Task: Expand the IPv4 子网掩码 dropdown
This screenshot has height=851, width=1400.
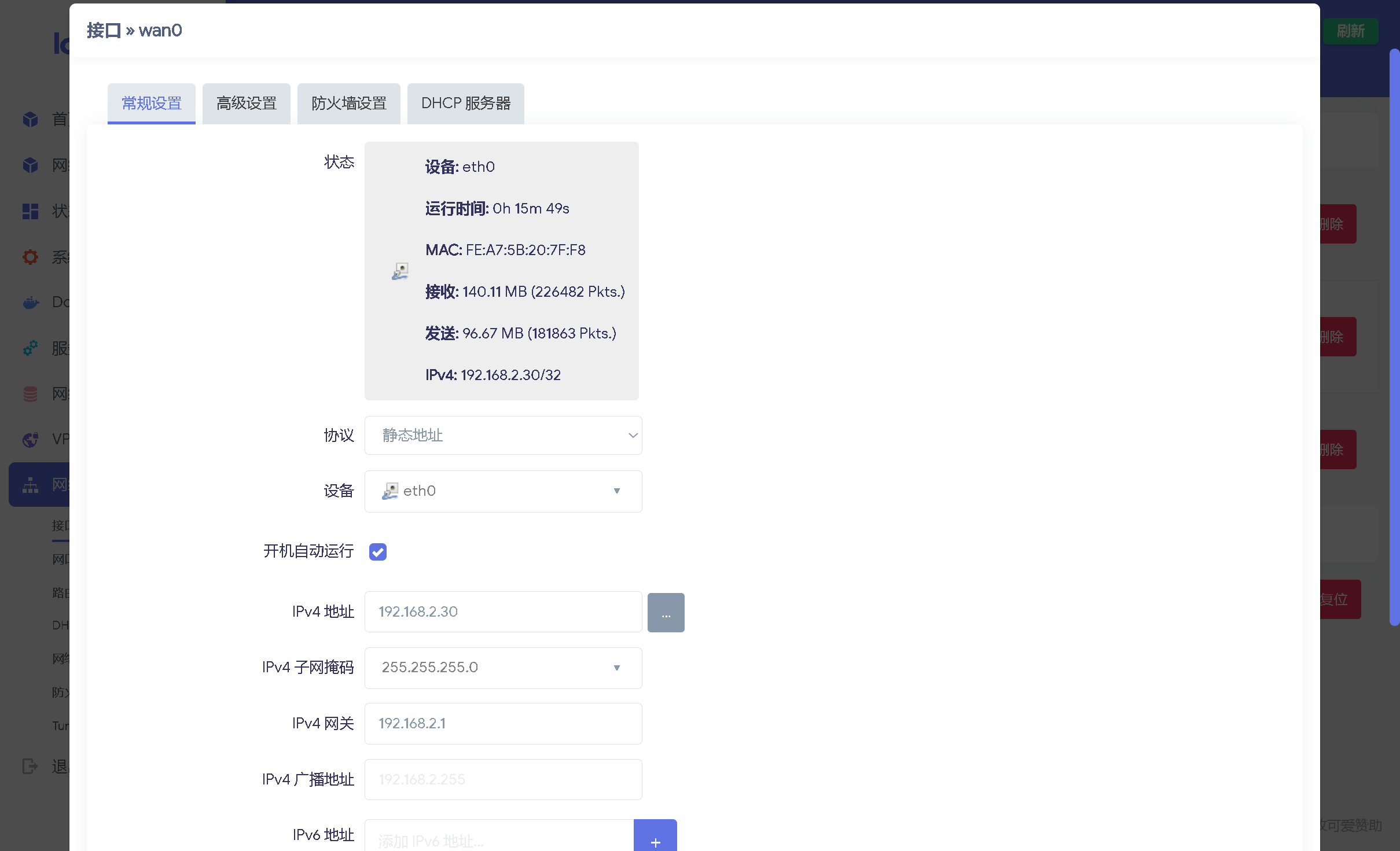Action: 504,668
